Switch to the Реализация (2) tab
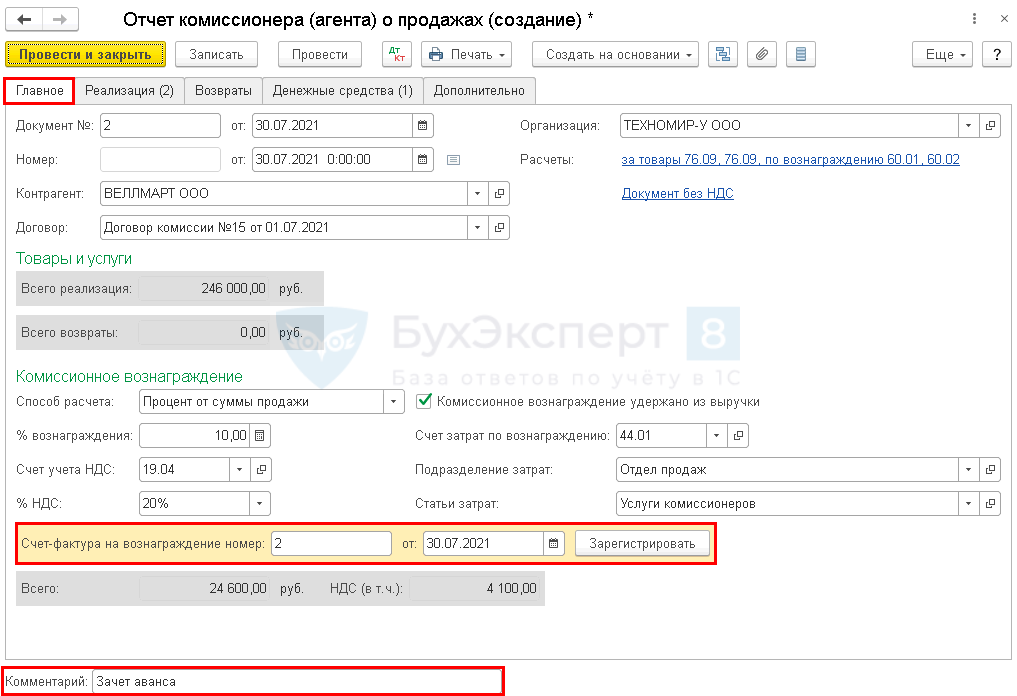 tap(129, 91)
